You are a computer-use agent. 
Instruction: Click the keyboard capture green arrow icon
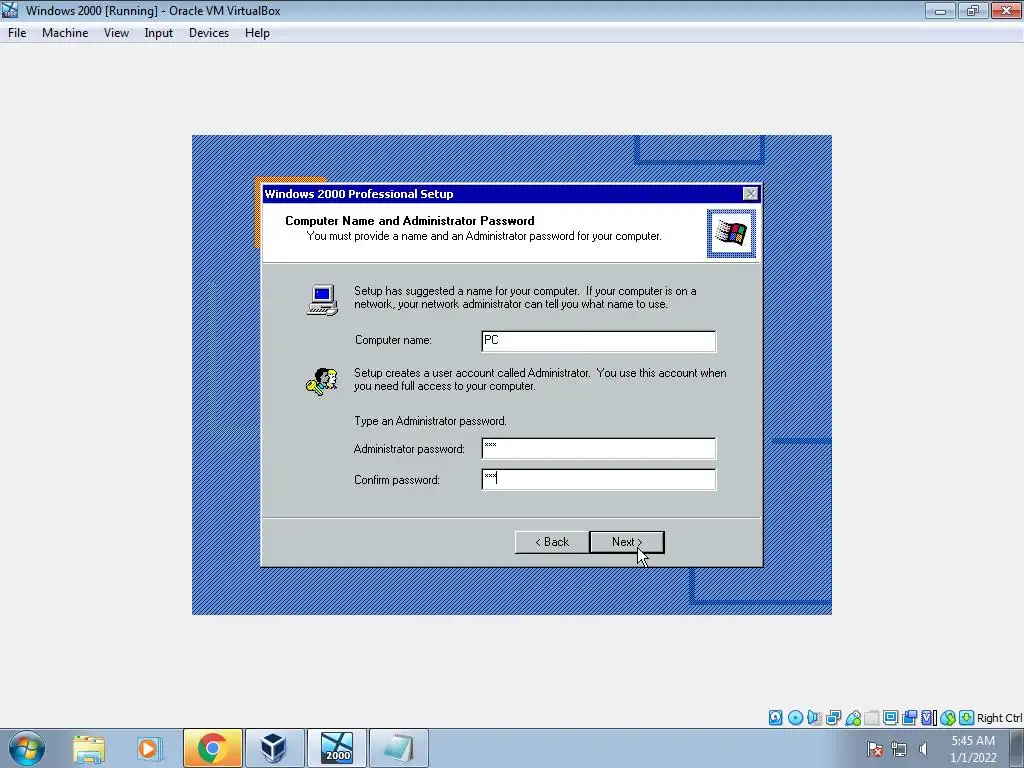coord(967,718)
